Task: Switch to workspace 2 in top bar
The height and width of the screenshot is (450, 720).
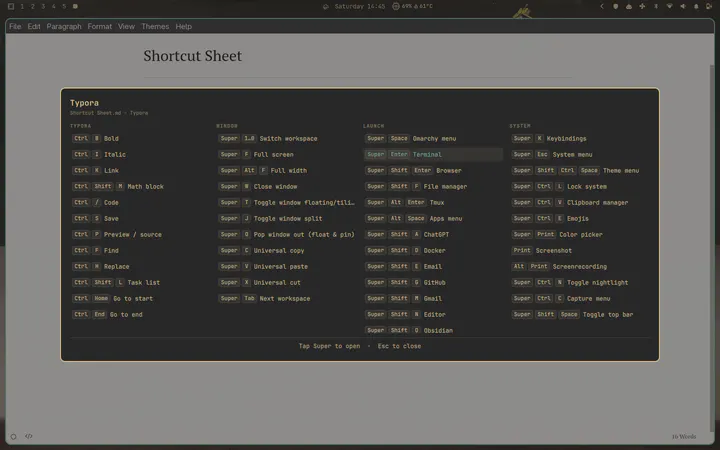Action: pyautogui.click(x=33, y=6)
